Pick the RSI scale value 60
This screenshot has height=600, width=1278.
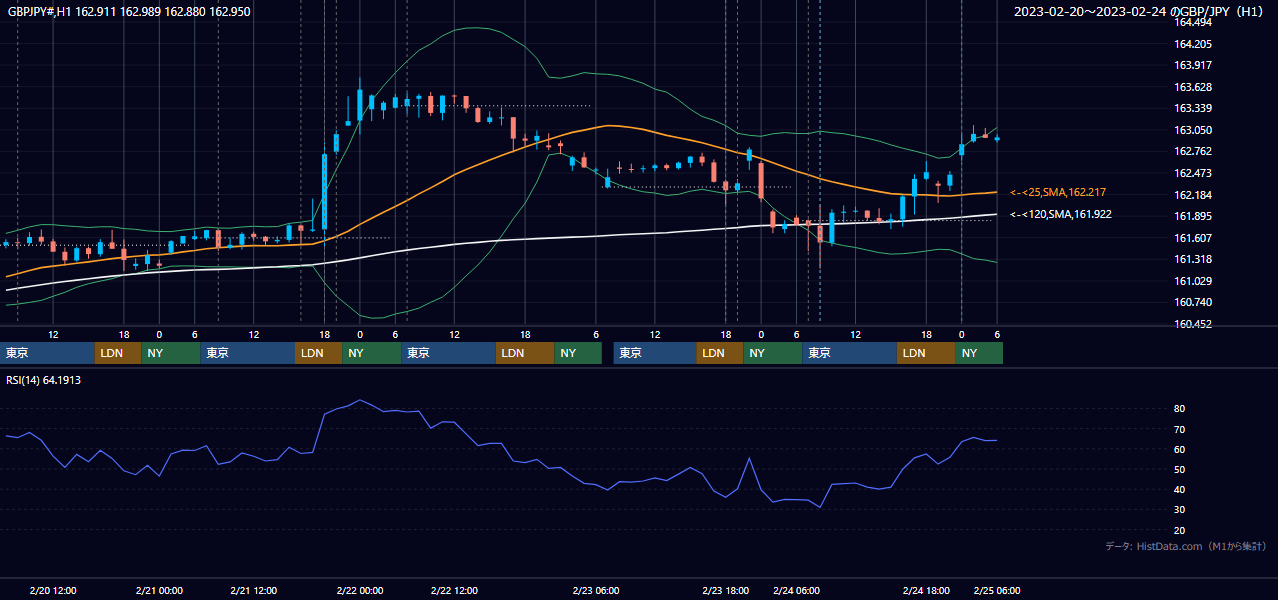coord(1180,449)
